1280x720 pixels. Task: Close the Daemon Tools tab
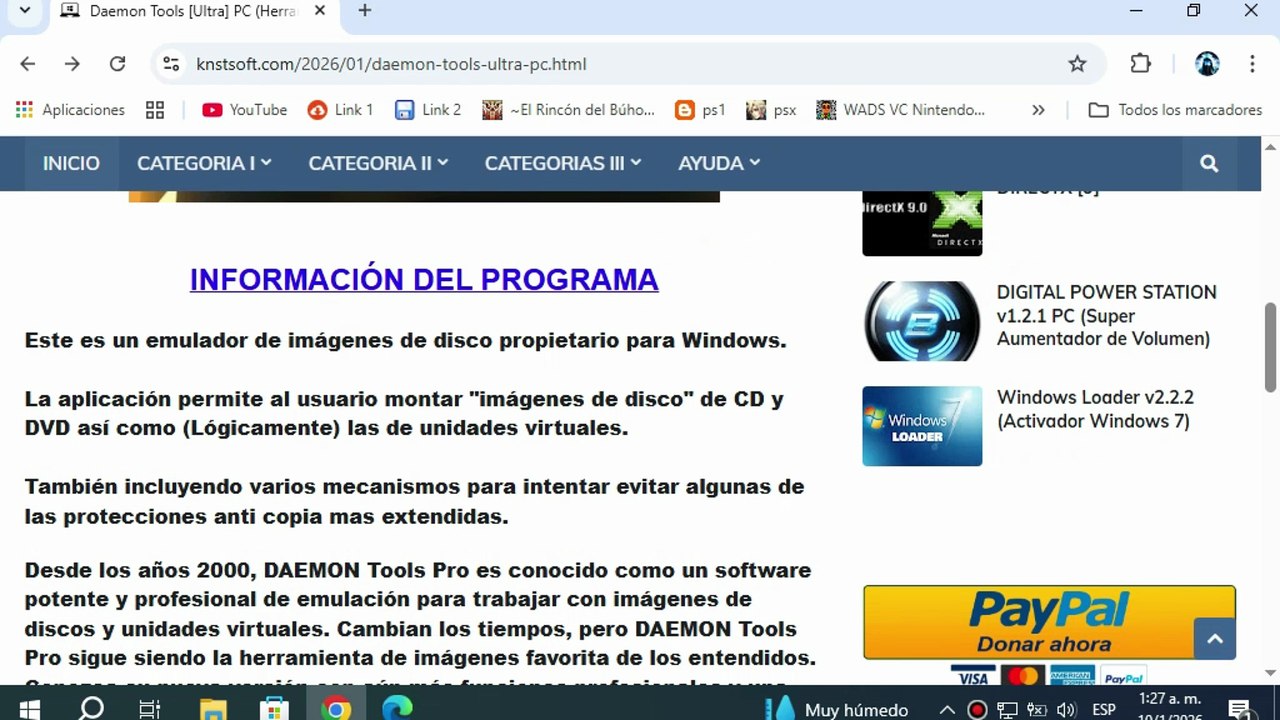pos(320,11)
